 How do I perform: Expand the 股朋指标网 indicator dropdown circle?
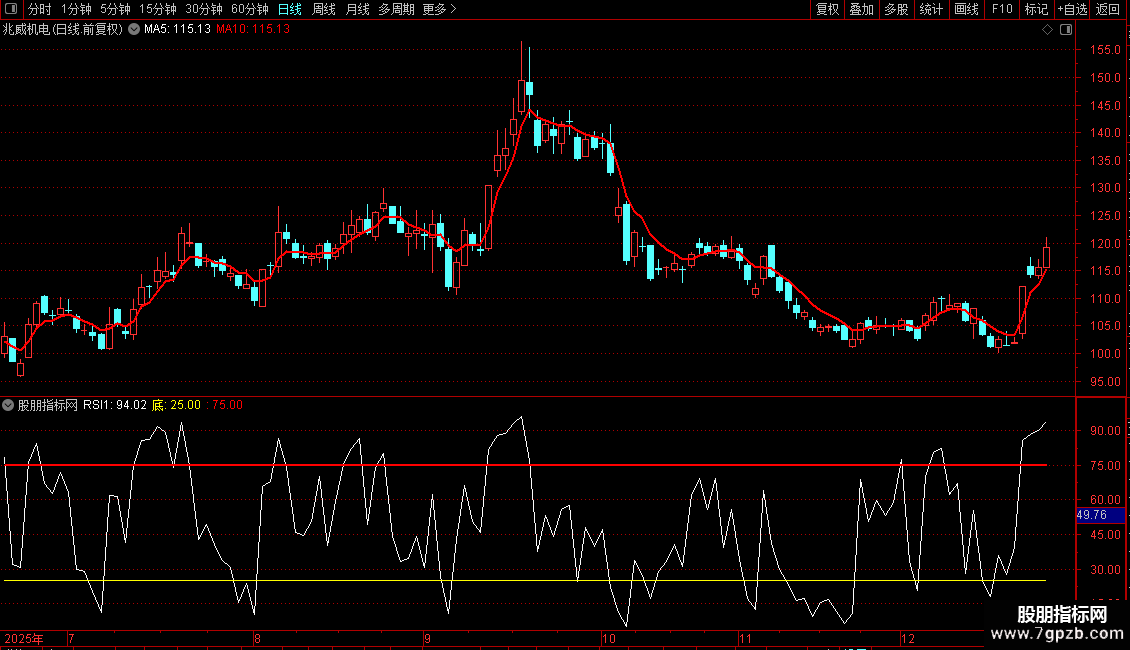click(x=8, y=405)
